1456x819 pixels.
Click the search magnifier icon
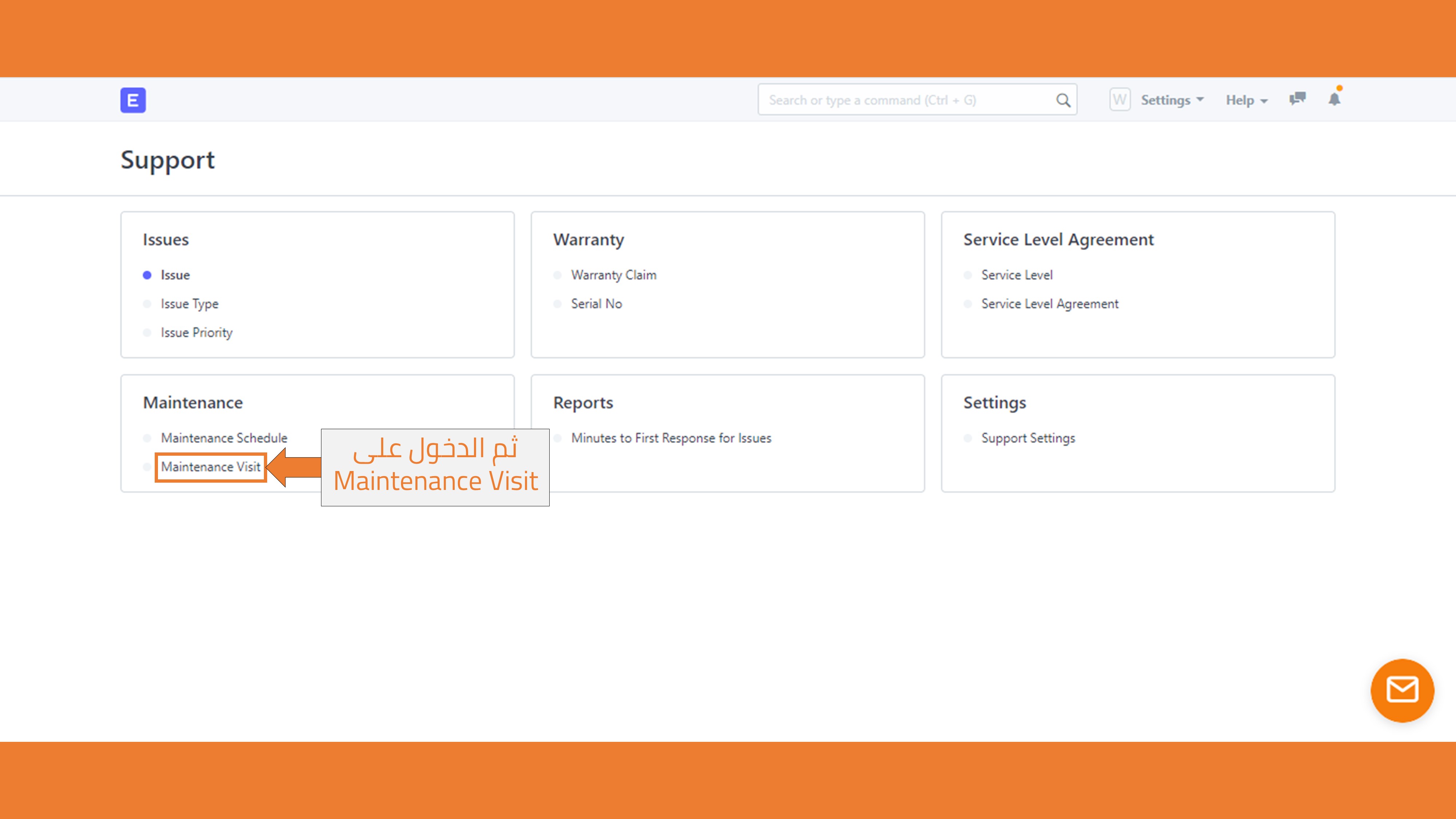1063,100
